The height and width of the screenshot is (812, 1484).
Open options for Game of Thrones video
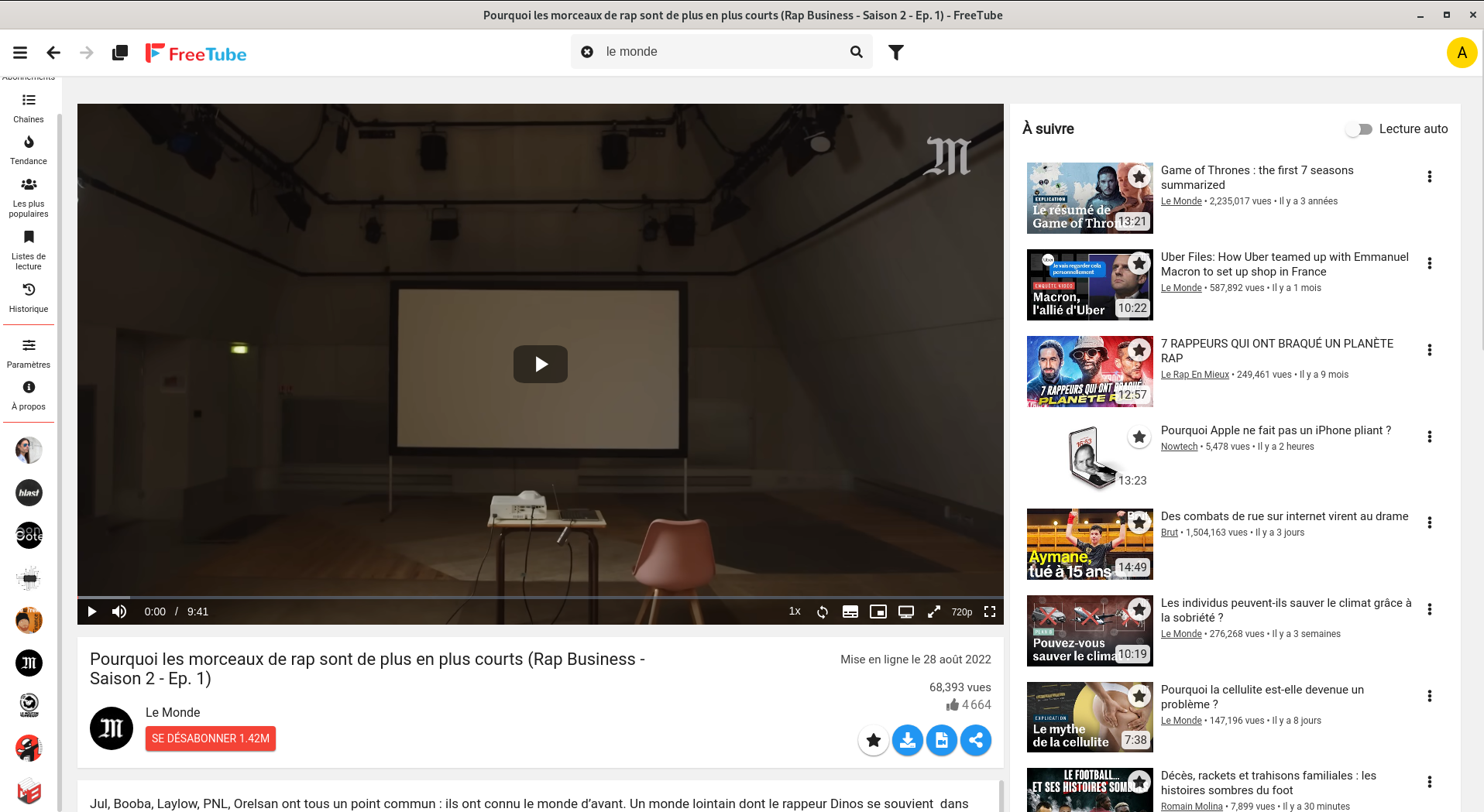(x=1430, y=176)
